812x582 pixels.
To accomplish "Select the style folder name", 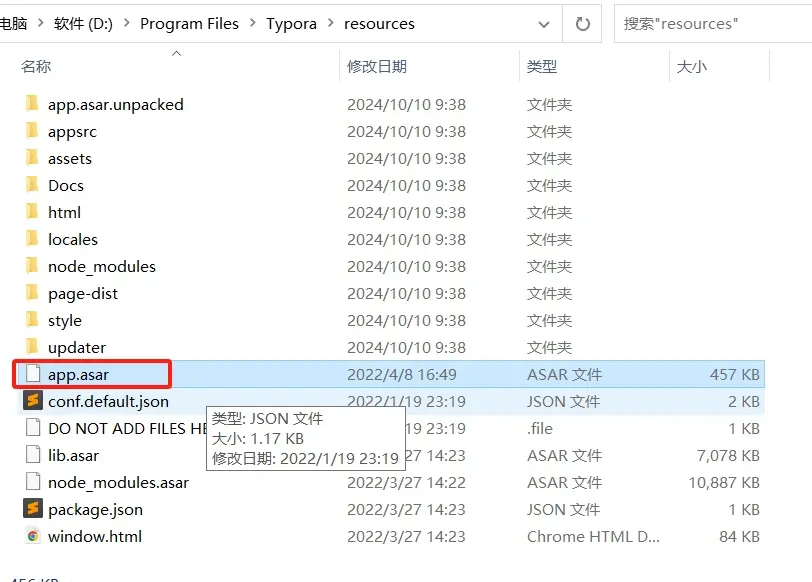I will tap(65, 321).
